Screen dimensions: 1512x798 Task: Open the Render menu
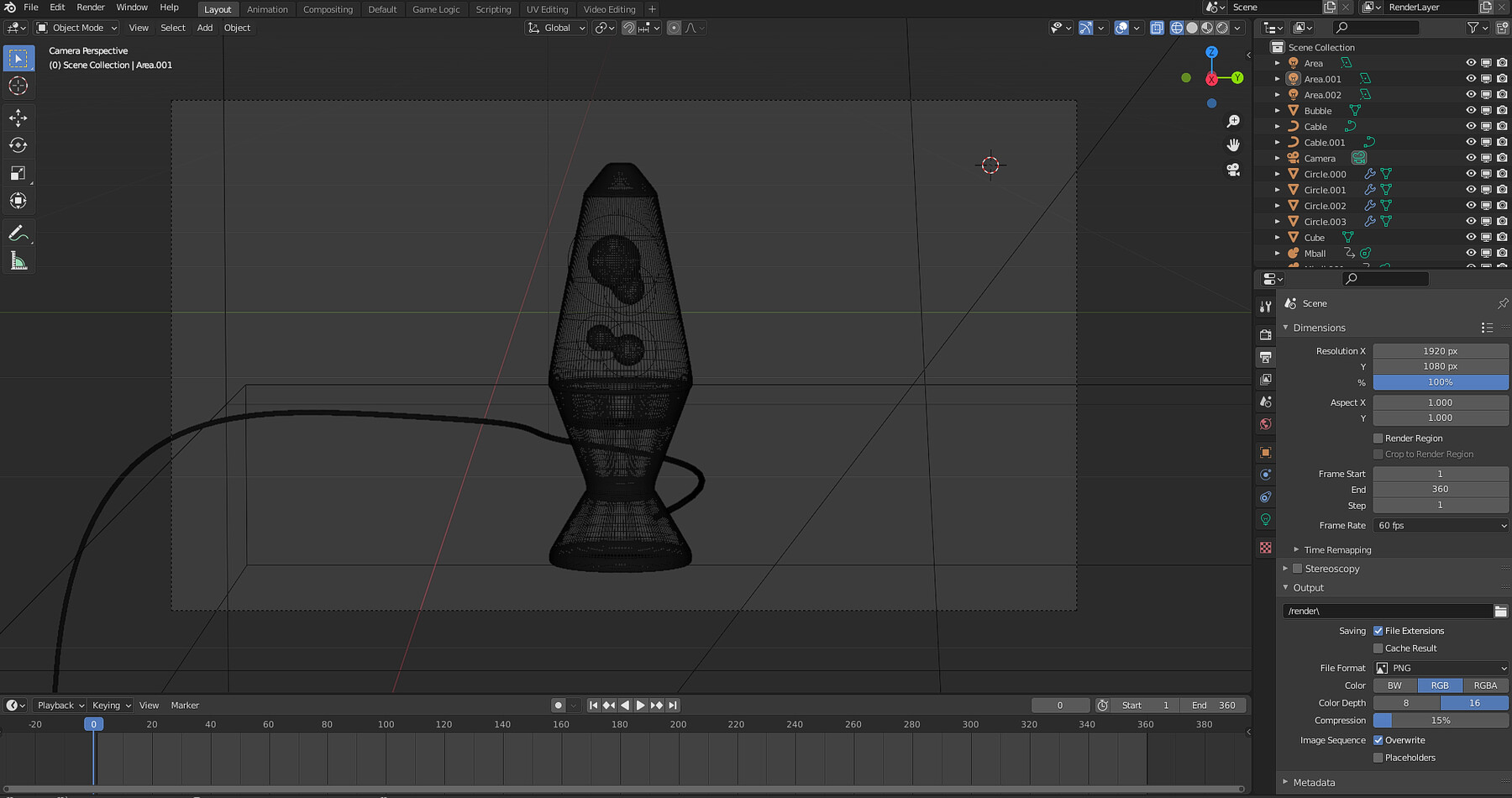(90, 7)
